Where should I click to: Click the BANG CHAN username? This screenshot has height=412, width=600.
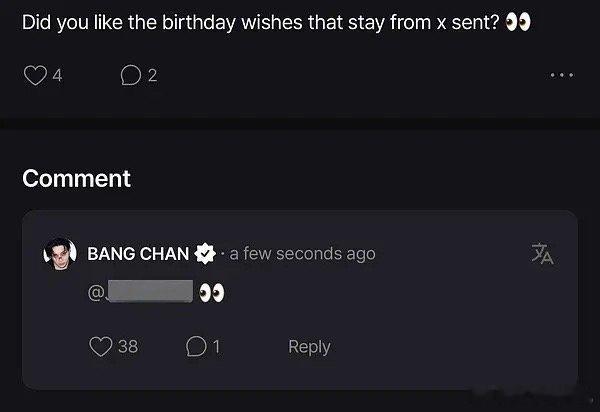coord(138,254)
